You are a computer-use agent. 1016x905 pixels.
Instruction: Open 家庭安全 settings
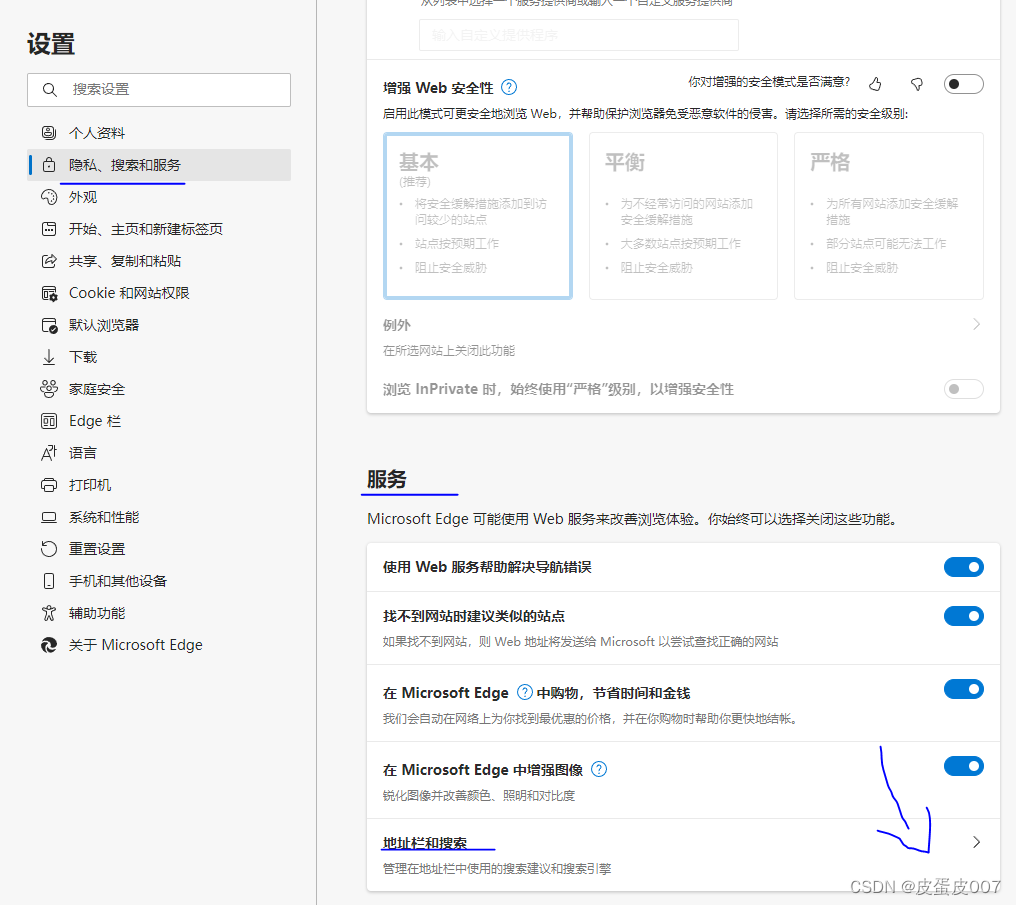click(159, 389)
